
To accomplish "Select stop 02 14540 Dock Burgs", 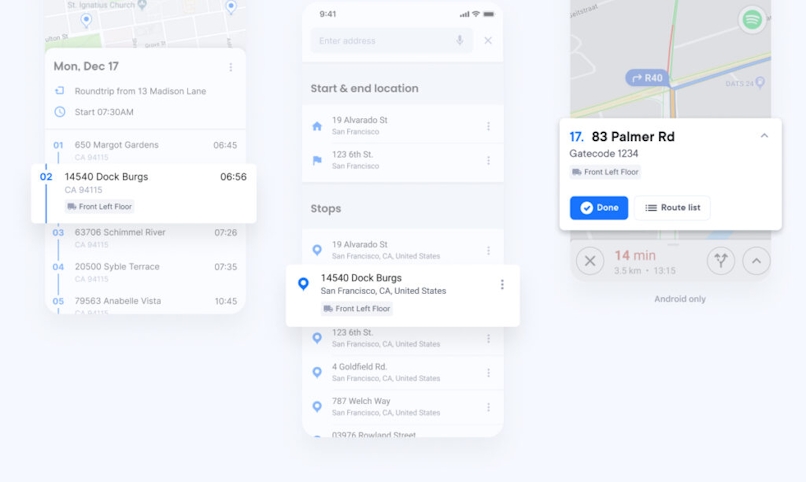I will tap(144, 193).
